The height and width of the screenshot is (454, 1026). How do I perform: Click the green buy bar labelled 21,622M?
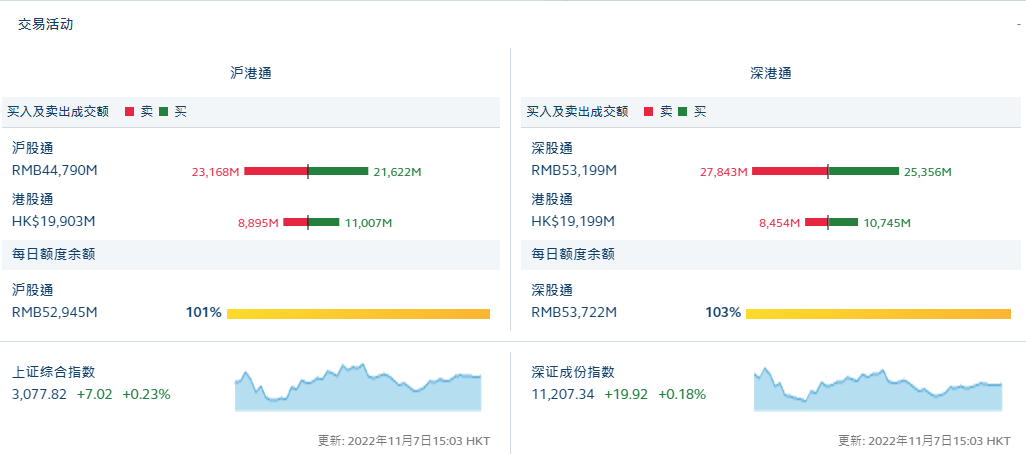[x=338, y=171]
